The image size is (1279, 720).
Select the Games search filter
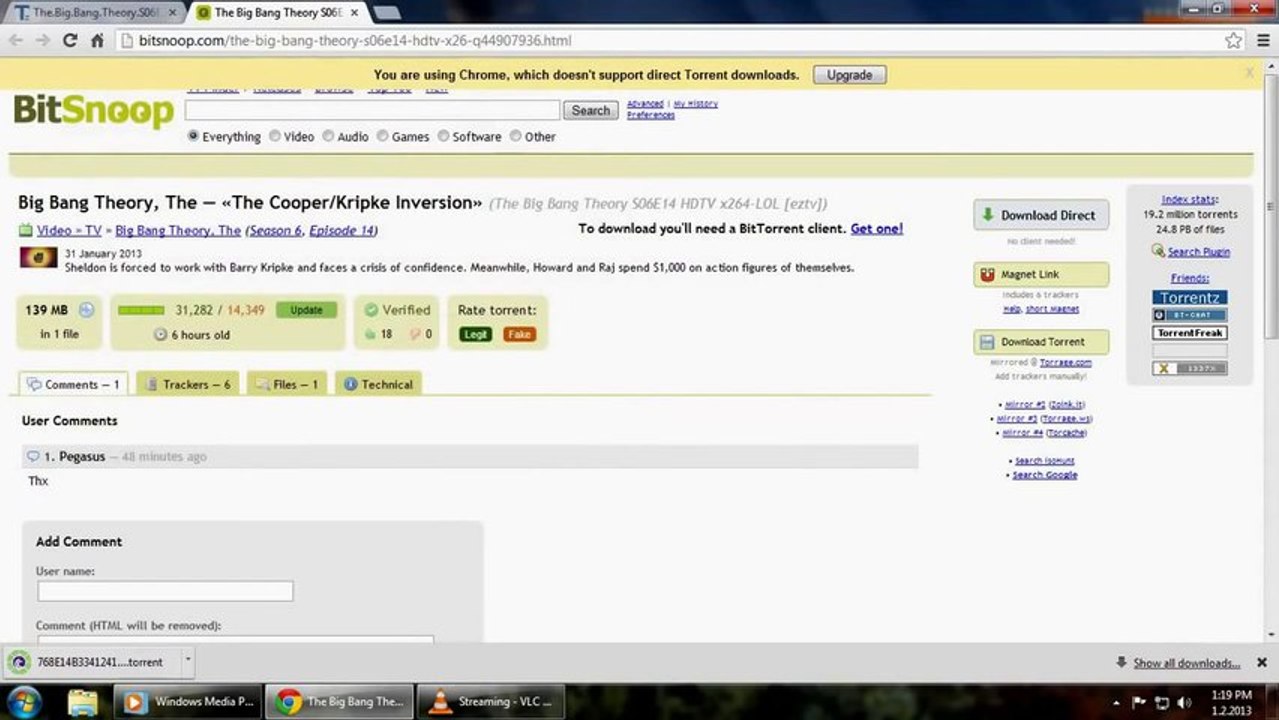(382, 136)
